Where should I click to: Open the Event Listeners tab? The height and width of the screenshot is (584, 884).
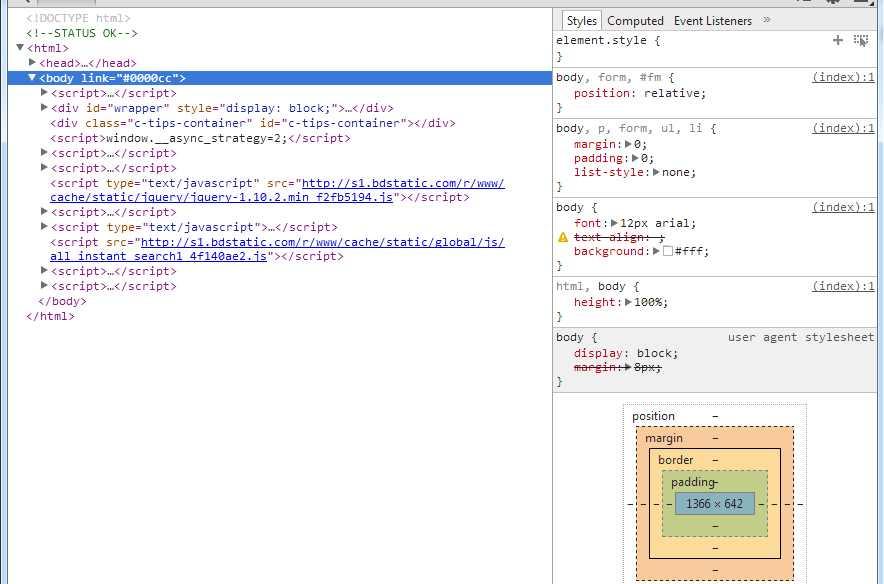coord(713,21)
